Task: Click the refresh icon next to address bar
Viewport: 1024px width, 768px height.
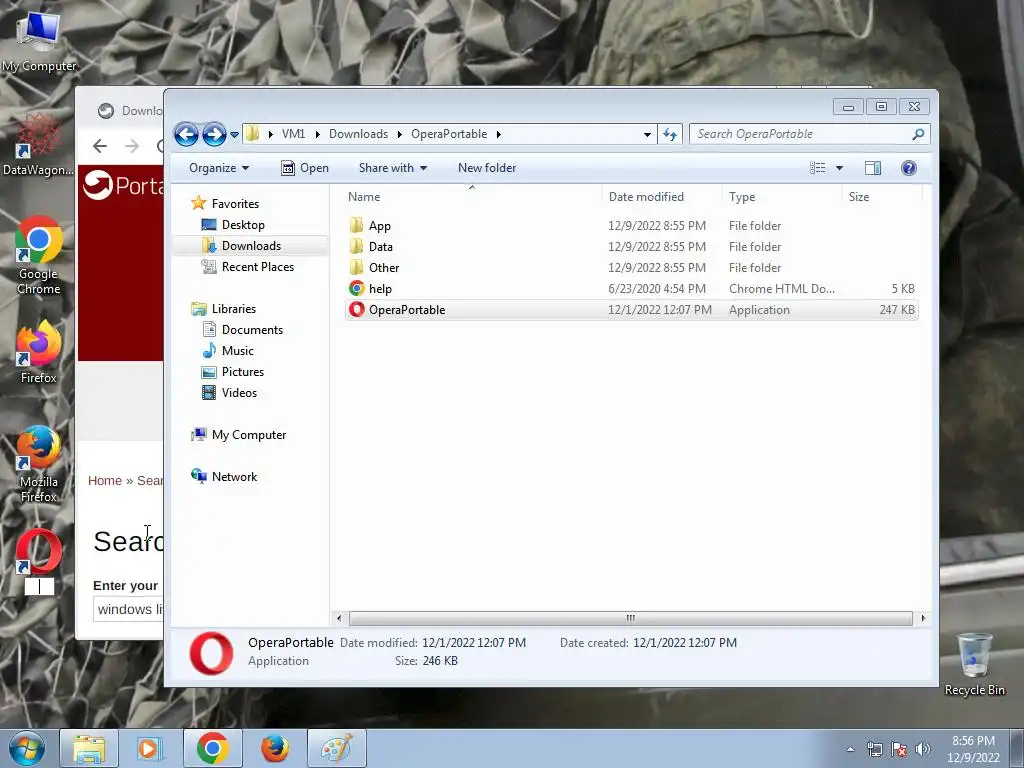Action: 669,135
